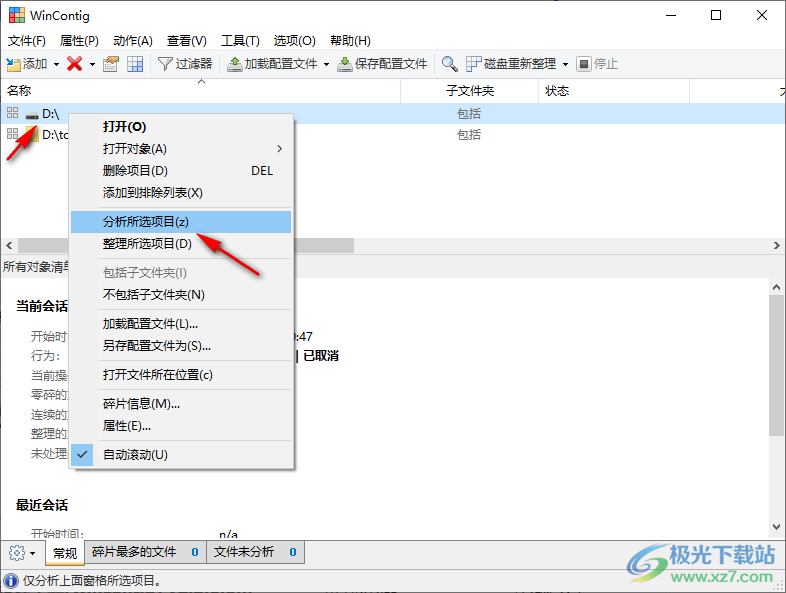Viewport: 786px width, 593px height.
Task: Sort by 状态 column header
Action: coord(614,91)
